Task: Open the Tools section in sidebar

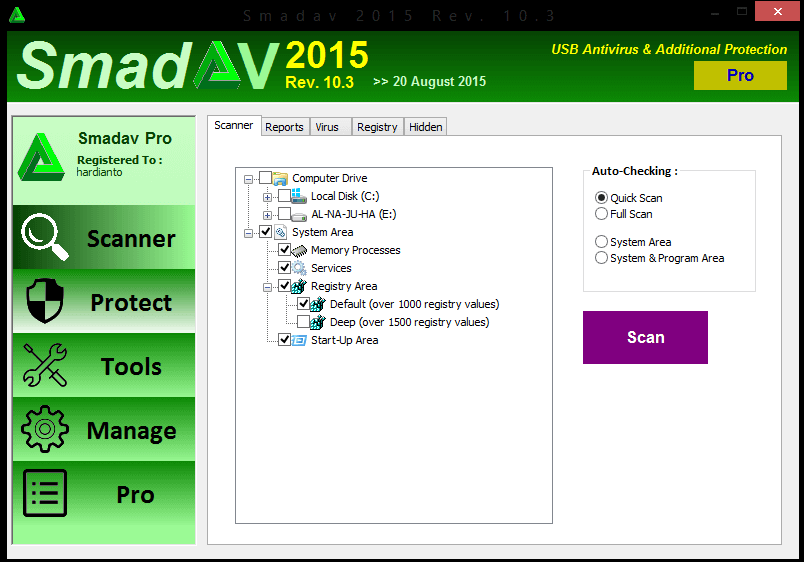Action: (104, 366)
